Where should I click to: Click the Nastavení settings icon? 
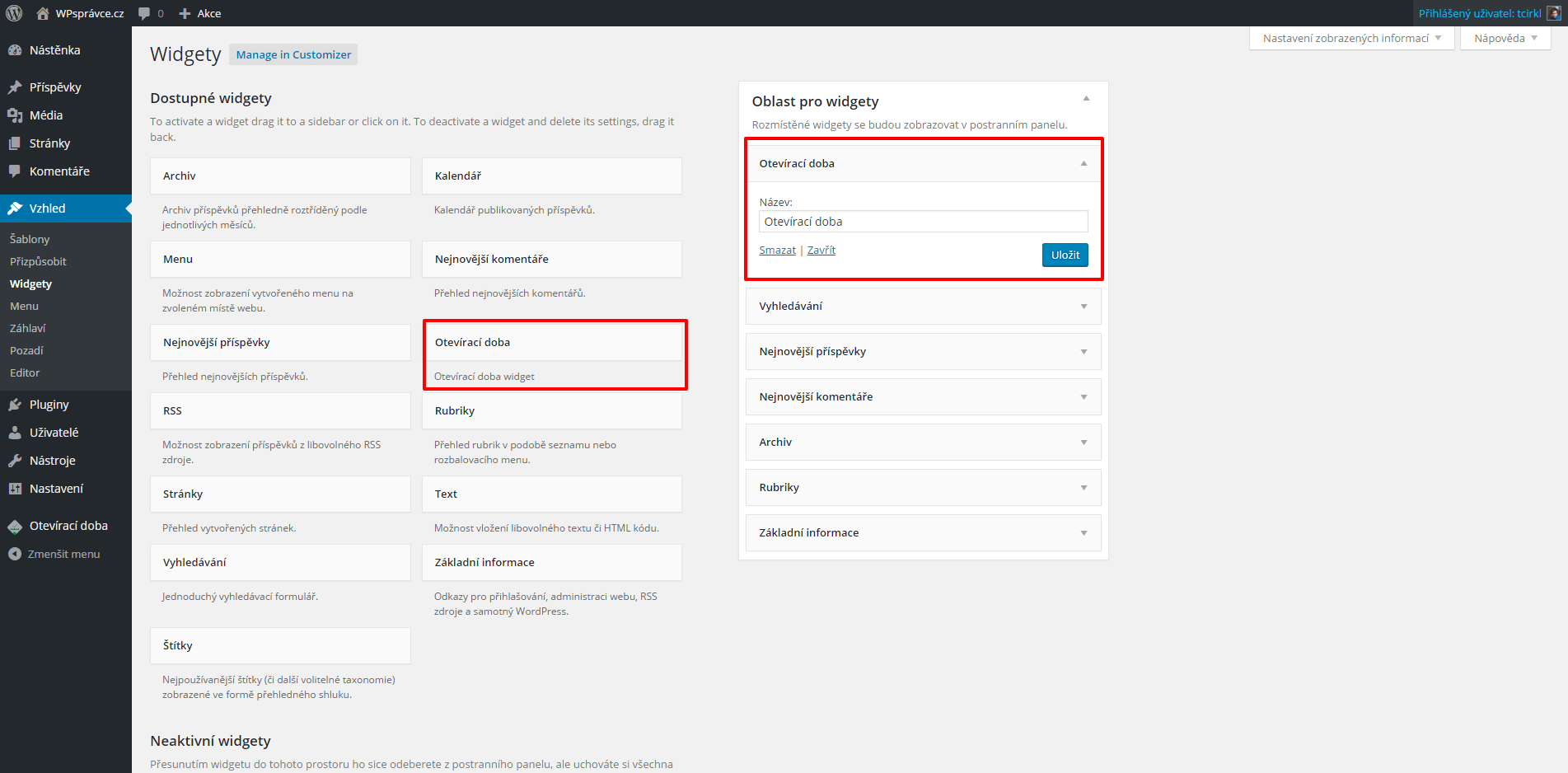coord(15,489)
